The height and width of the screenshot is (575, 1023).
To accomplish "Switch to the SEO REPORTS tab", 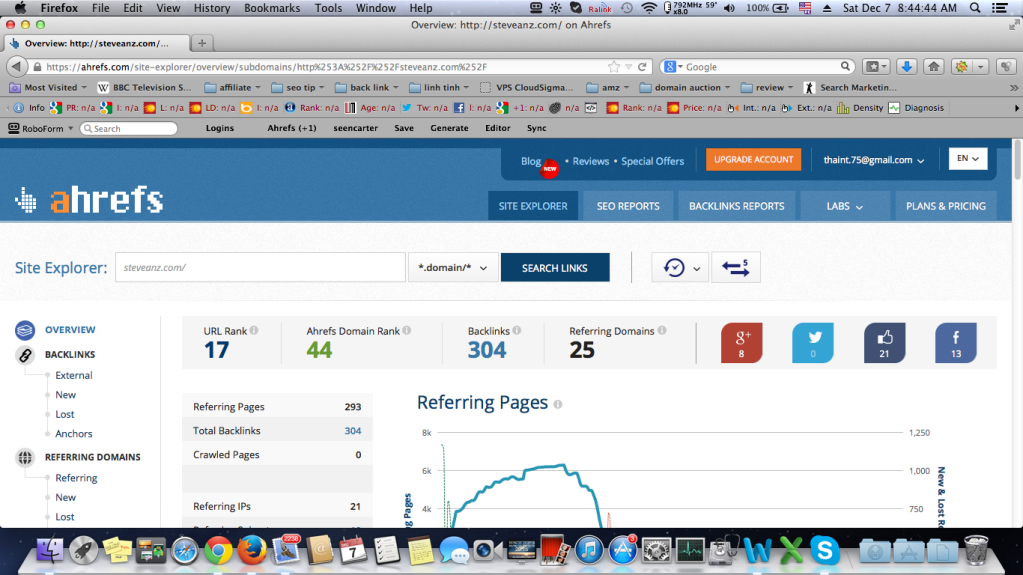I will 628,206.
